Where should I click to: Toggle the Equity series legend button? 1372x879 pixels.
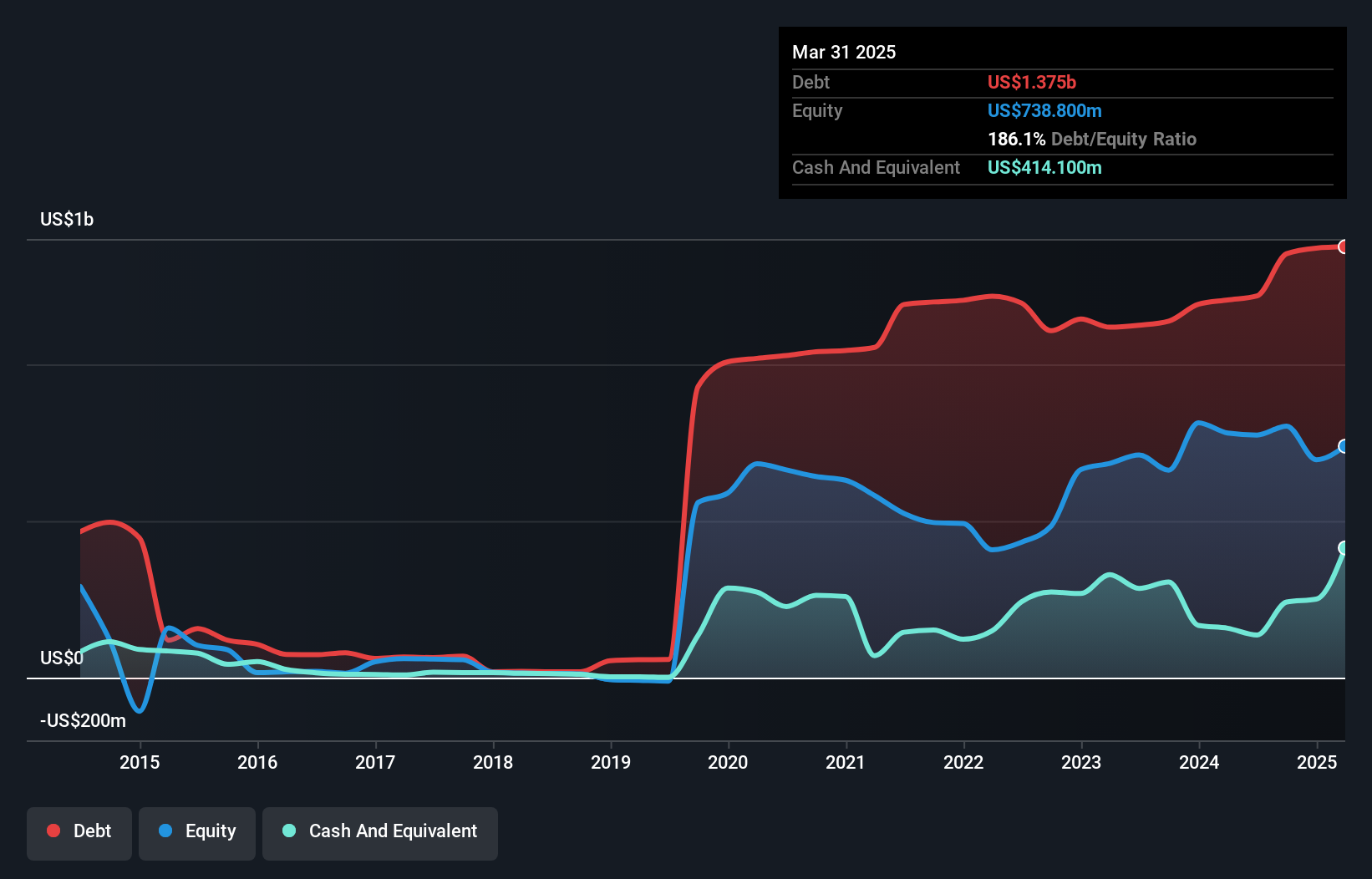pos(197,833)
